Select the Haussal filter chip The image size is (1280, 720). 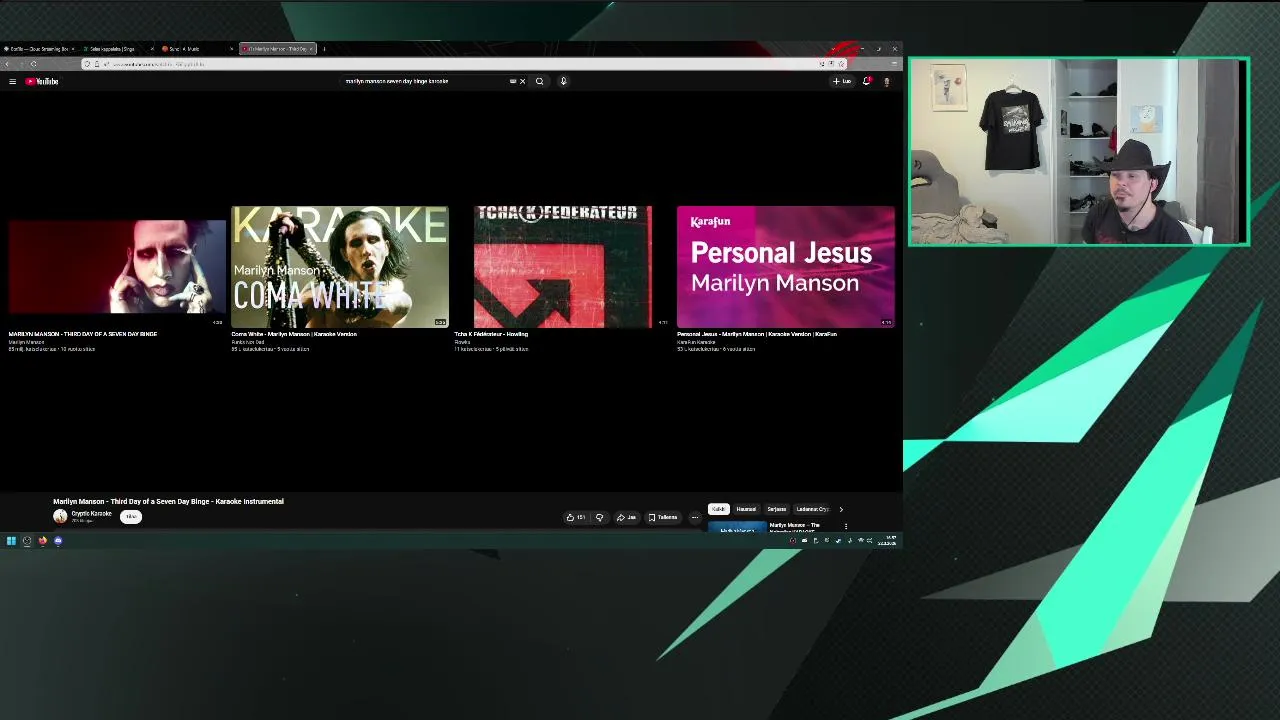click(x=746, y=509)
